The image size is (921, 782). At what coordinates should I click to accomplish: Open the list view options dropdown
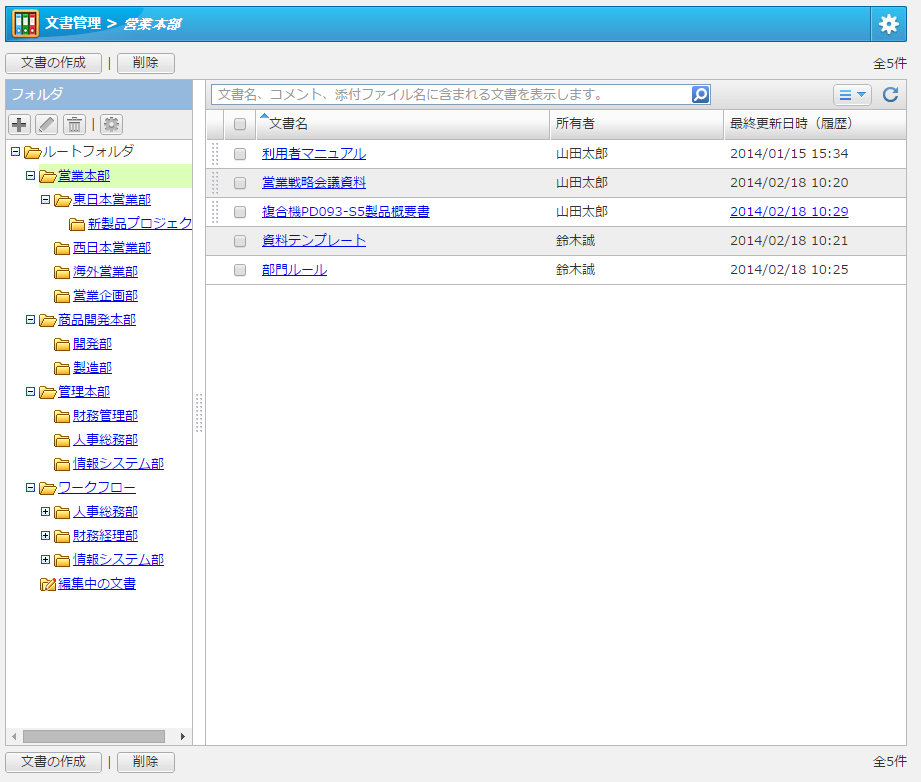point(852,95)
